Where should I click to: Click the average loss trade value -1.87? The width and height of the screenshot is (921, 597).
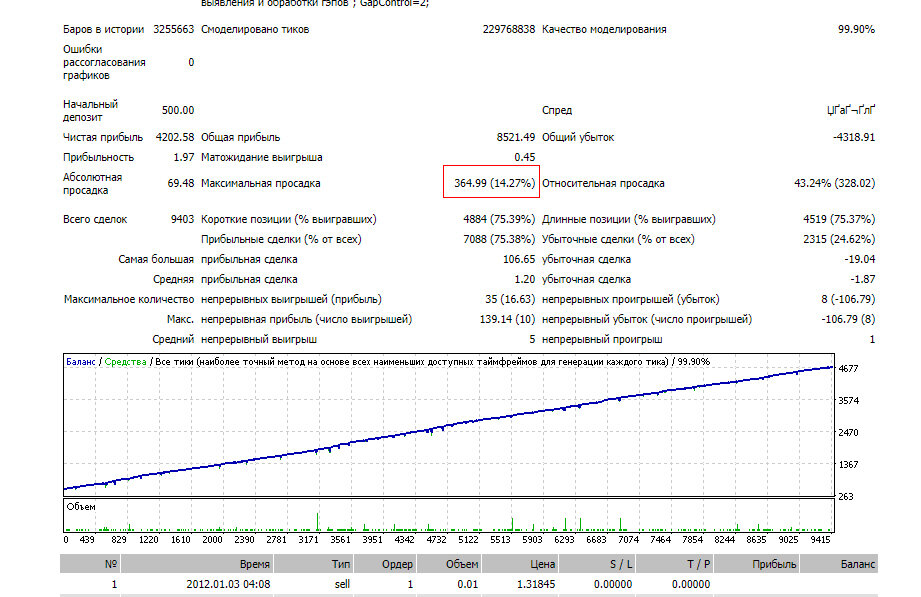pos(863,280)
